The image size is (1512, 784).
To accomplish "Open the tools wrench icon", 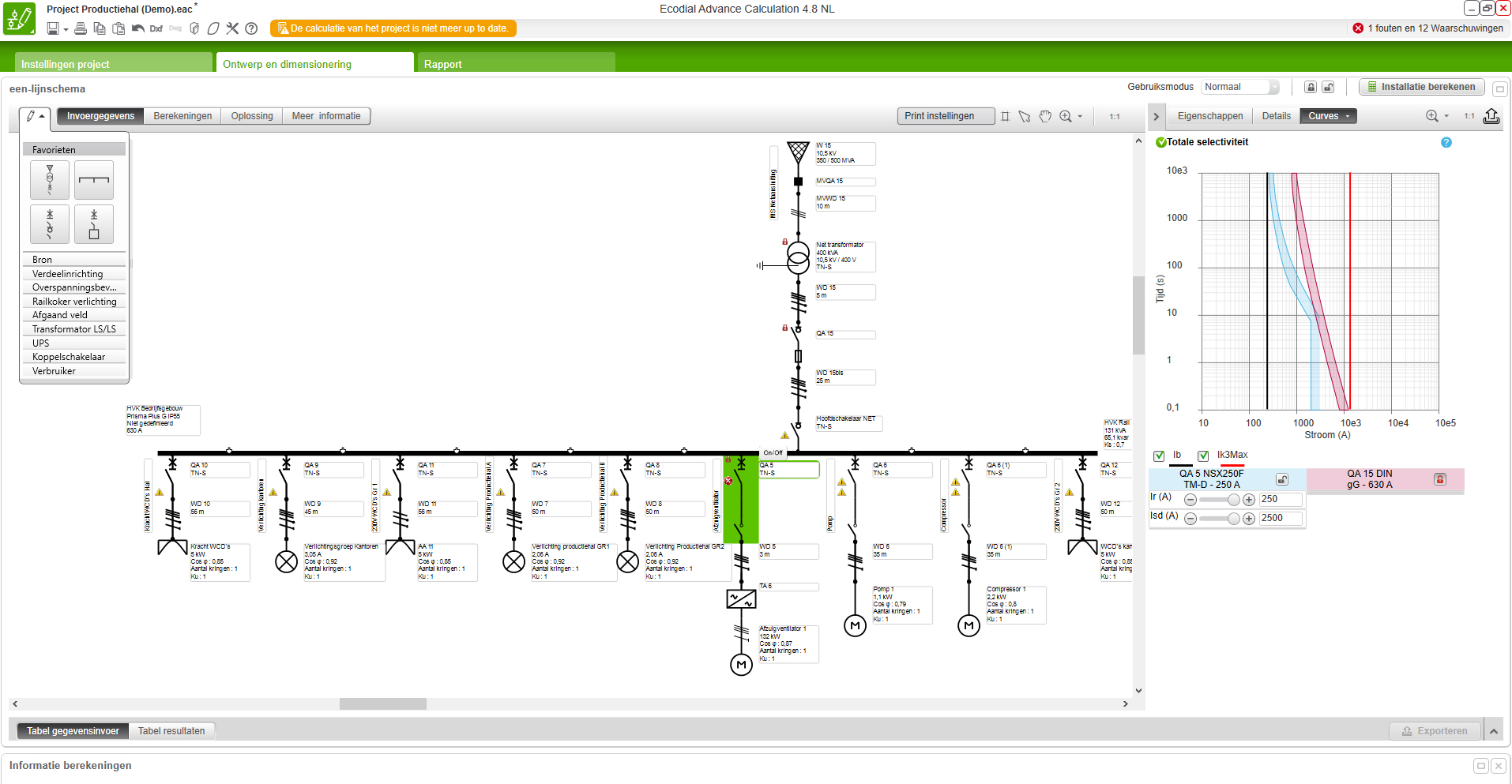I will [x=232, y=28].
